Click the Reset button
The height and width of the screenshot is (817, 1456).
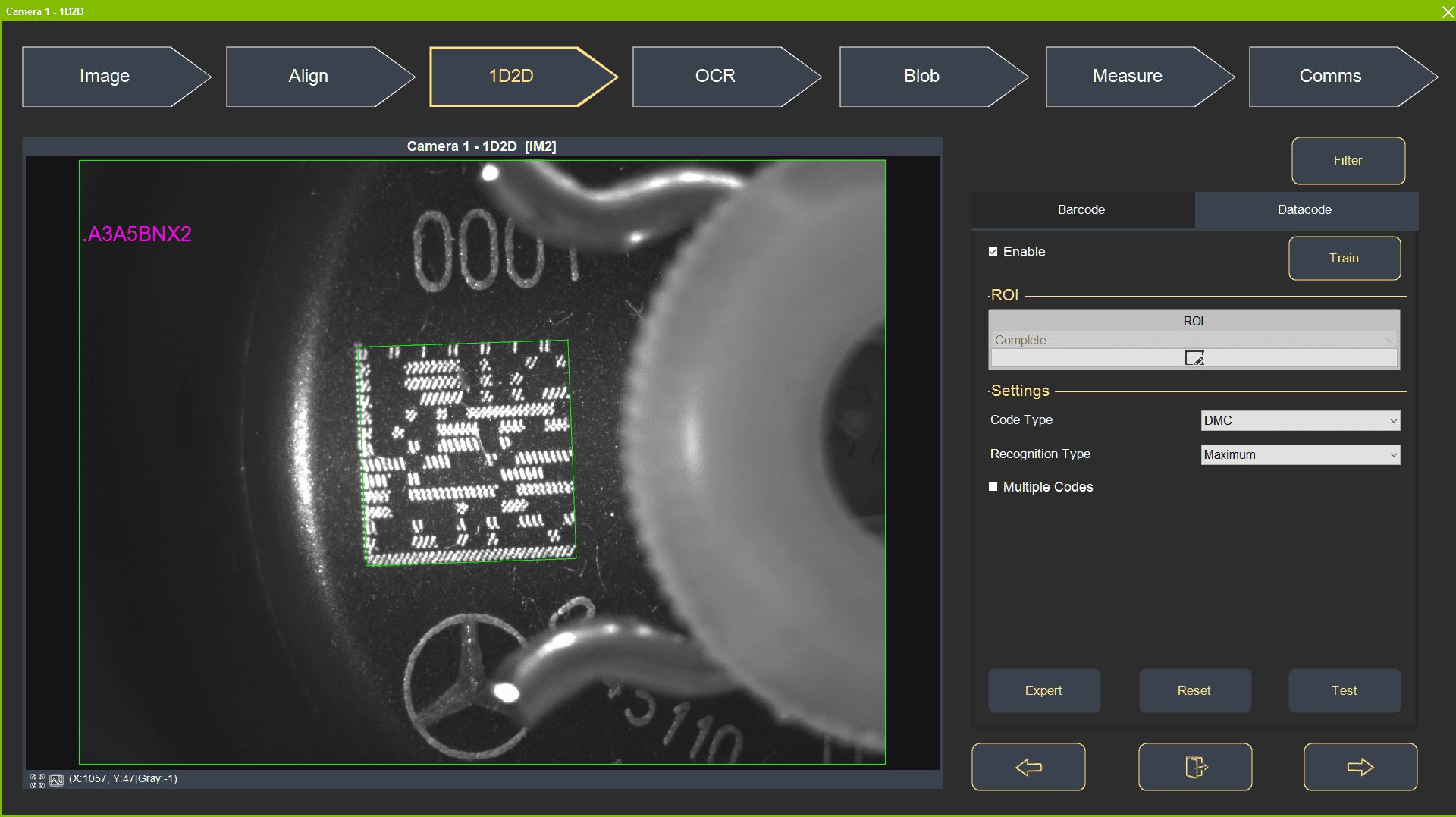coord(1194,690)
